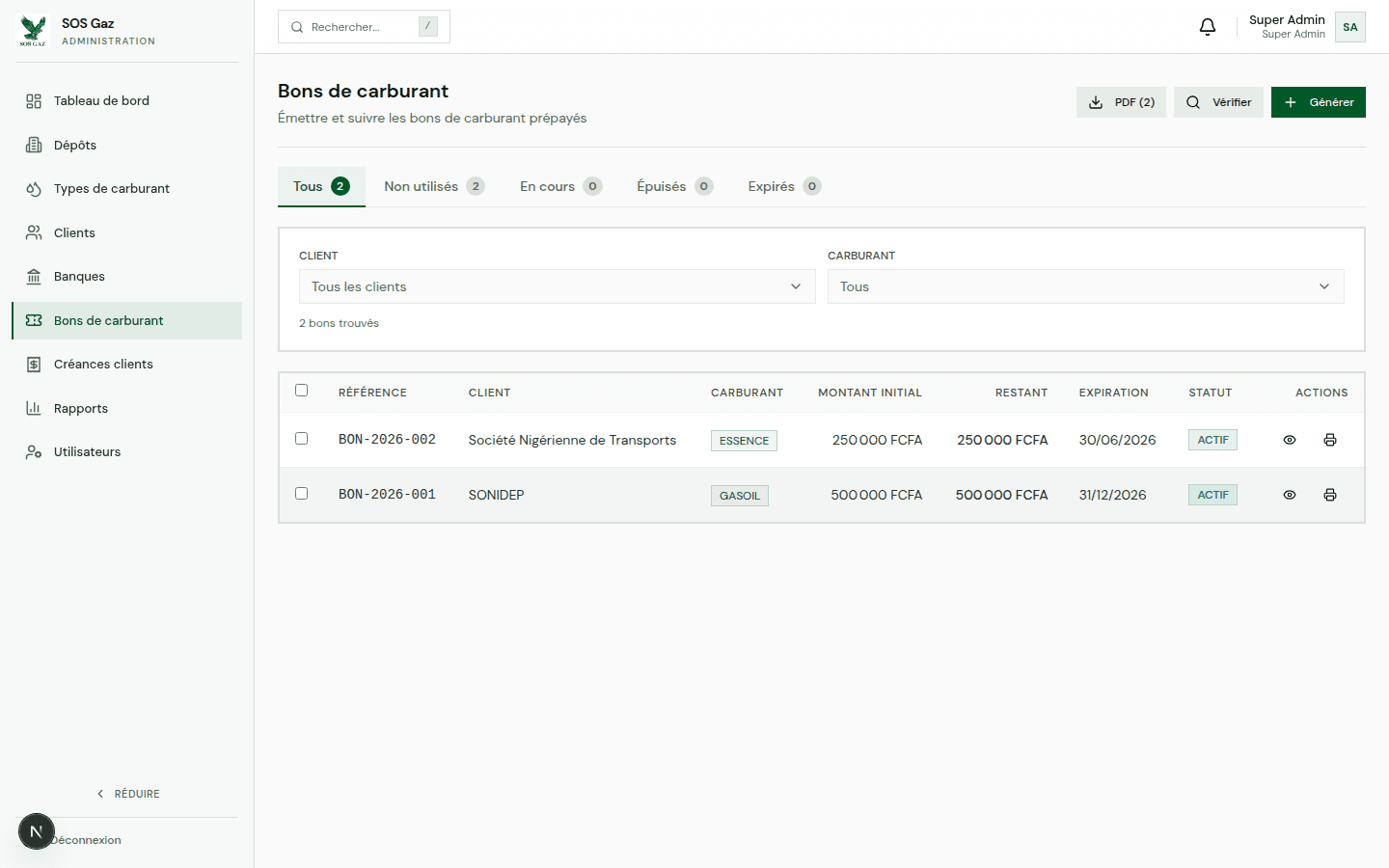Screen dimensions: 1389x868
Task: Click the Utilisateurs user-settings icon
Action: coord(34,452)
